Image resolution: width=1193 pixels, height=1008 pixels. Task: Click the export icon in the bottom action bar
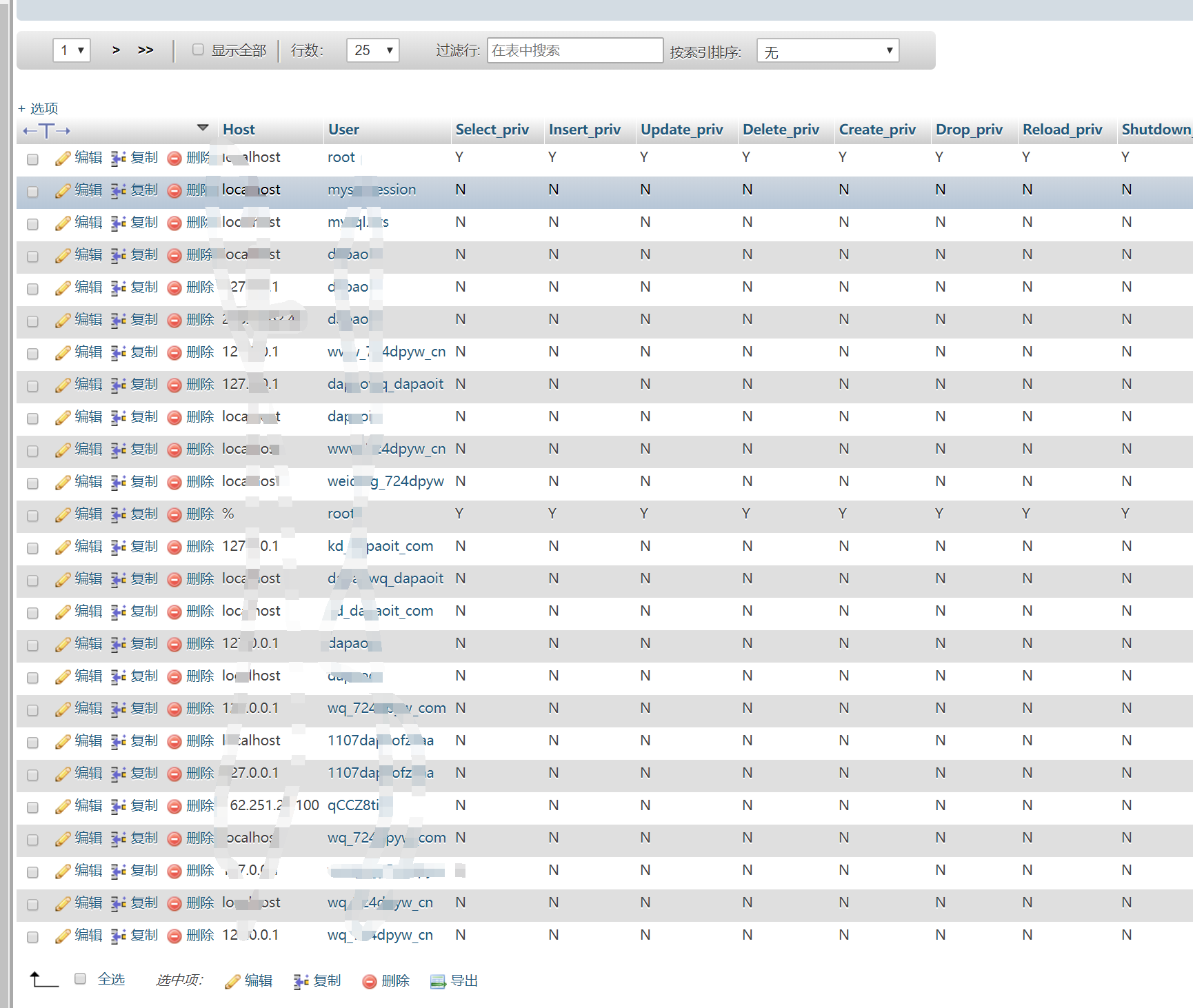click(438, 982)
